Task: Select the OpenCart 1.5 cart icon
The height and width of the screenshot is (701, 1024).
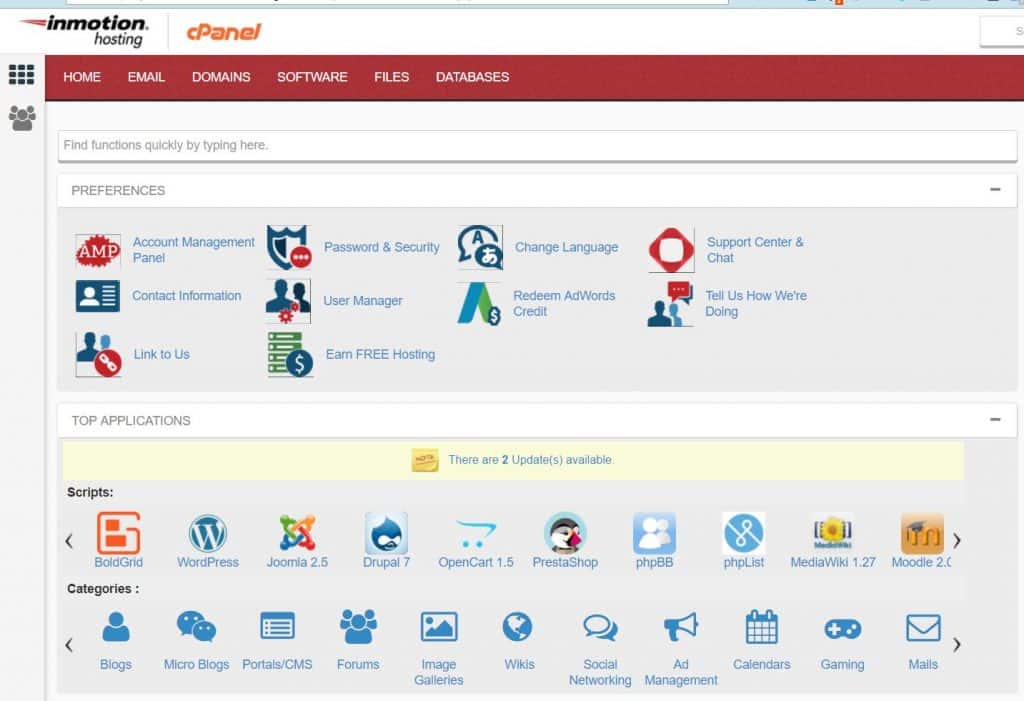Action: (x=475, y=534)
